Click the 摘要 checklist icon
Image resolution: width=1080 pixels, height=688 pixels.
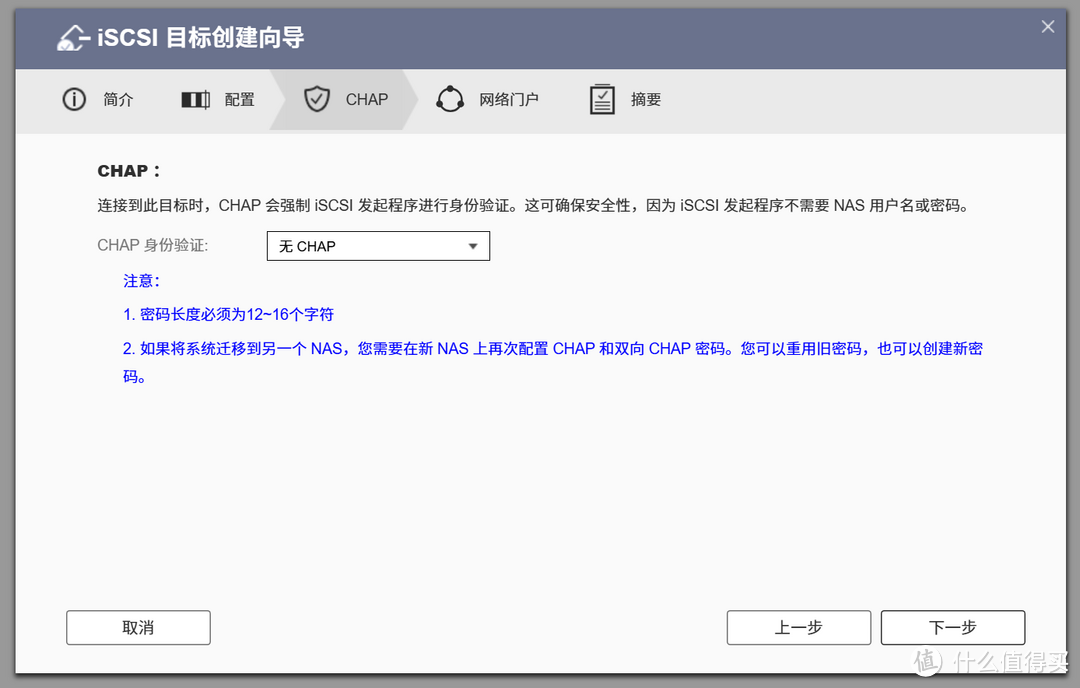click(601, 99)
